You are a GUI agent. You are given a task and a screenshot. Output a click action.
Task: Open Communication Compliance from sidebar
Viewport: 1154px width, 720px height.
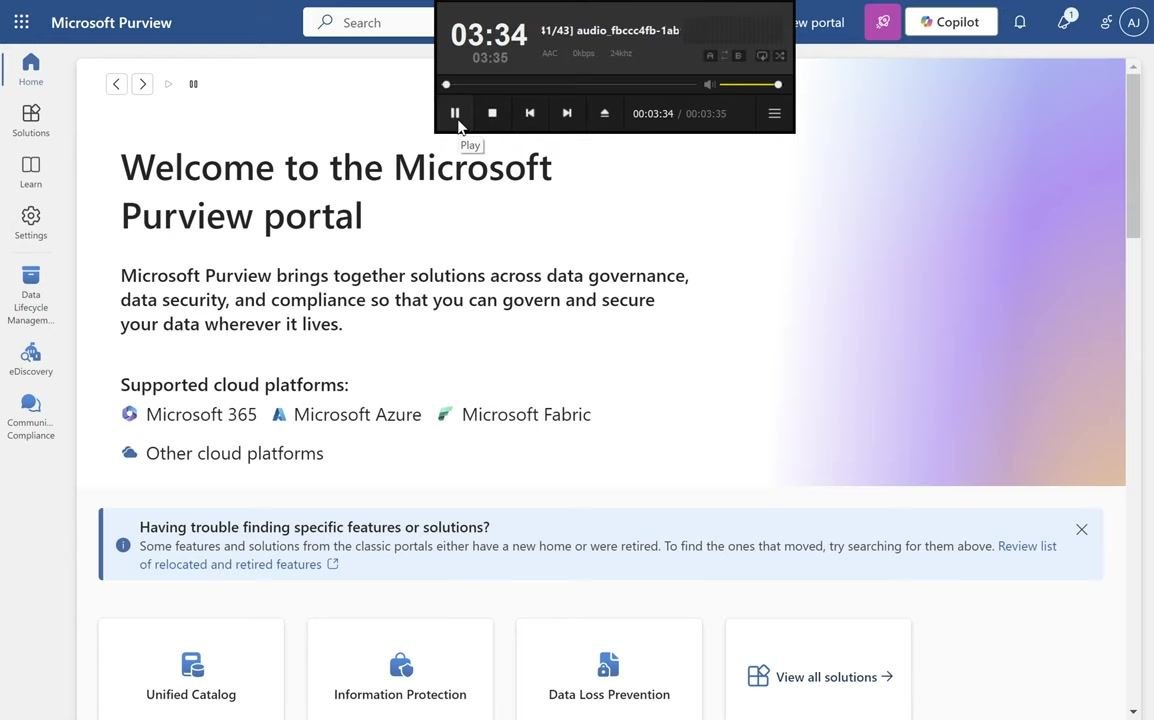[x=31, y=417]
